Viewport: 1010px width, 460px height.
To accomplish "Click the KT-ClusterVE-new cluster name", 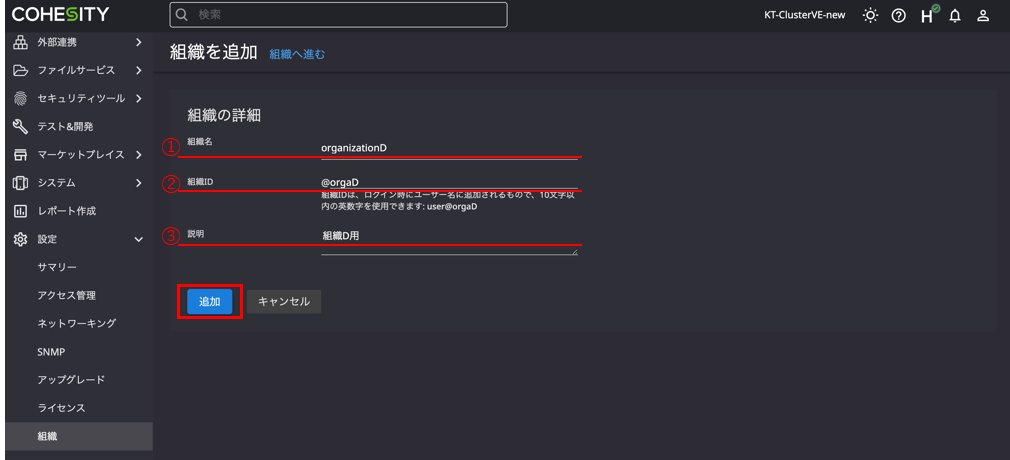I will click(x=805, y=15).
